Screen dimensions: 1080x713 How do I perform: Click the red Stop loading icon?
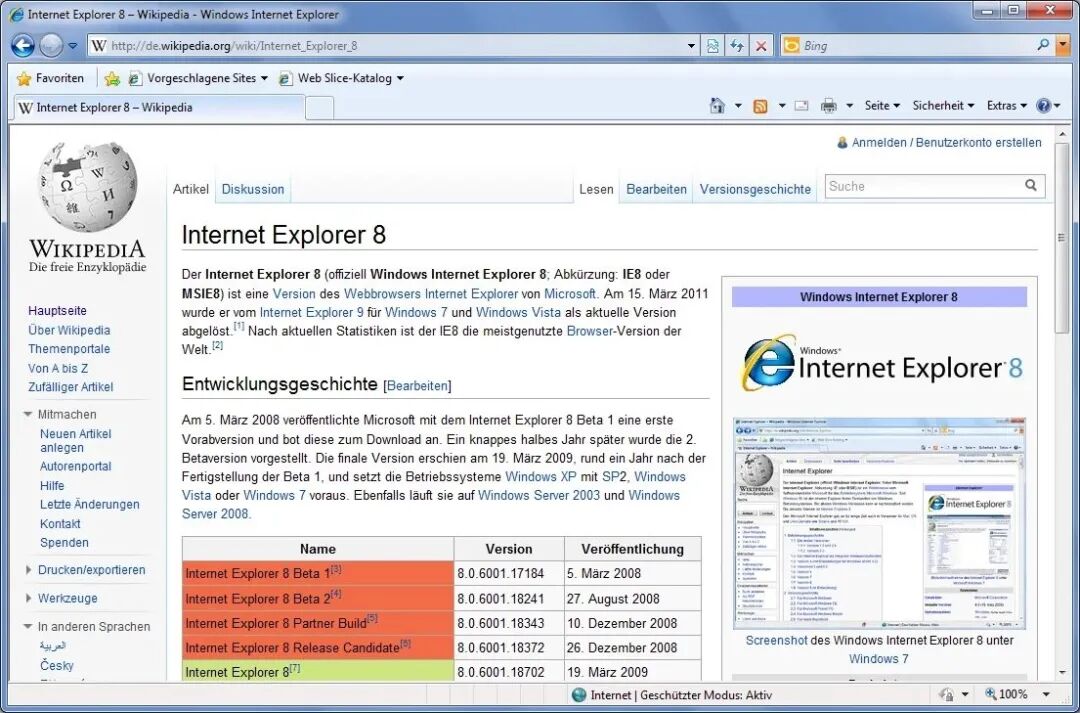pos(761,46)
